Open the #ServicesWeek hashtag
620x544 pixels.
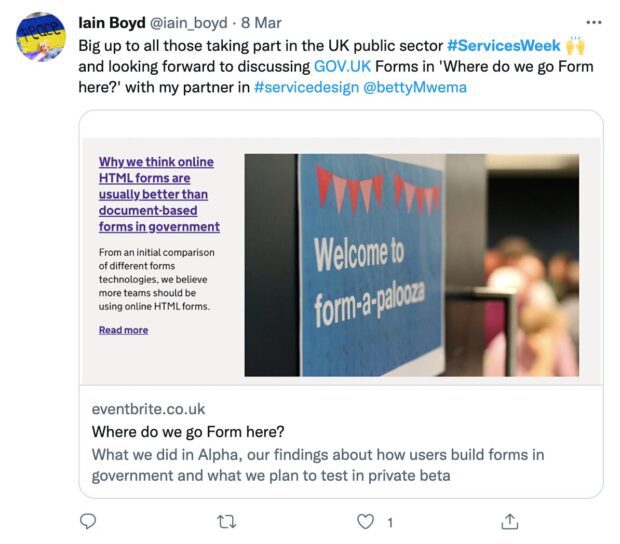504,45
